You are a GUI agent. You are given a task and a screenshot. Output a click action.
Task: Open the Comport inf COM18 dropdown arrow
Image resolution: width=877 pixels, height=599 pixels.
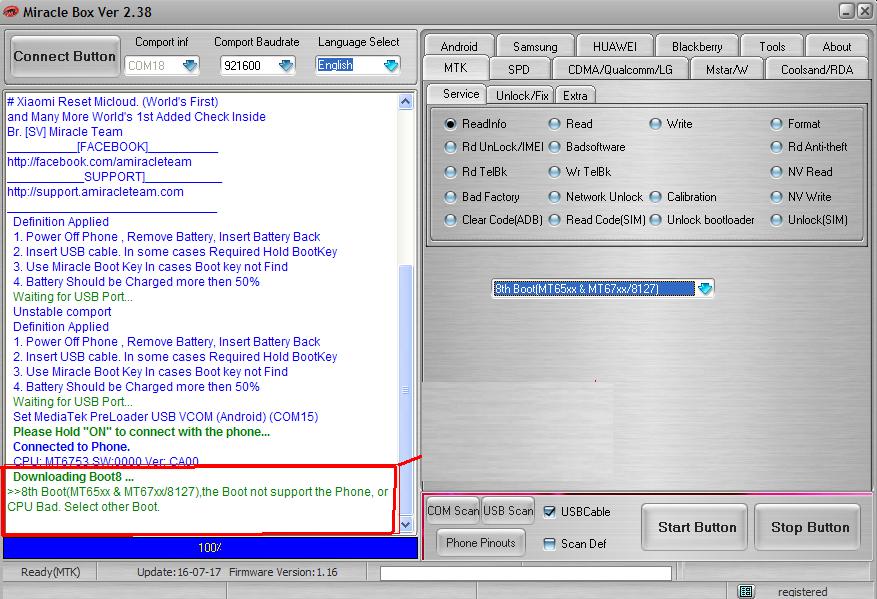click(190, 65)
